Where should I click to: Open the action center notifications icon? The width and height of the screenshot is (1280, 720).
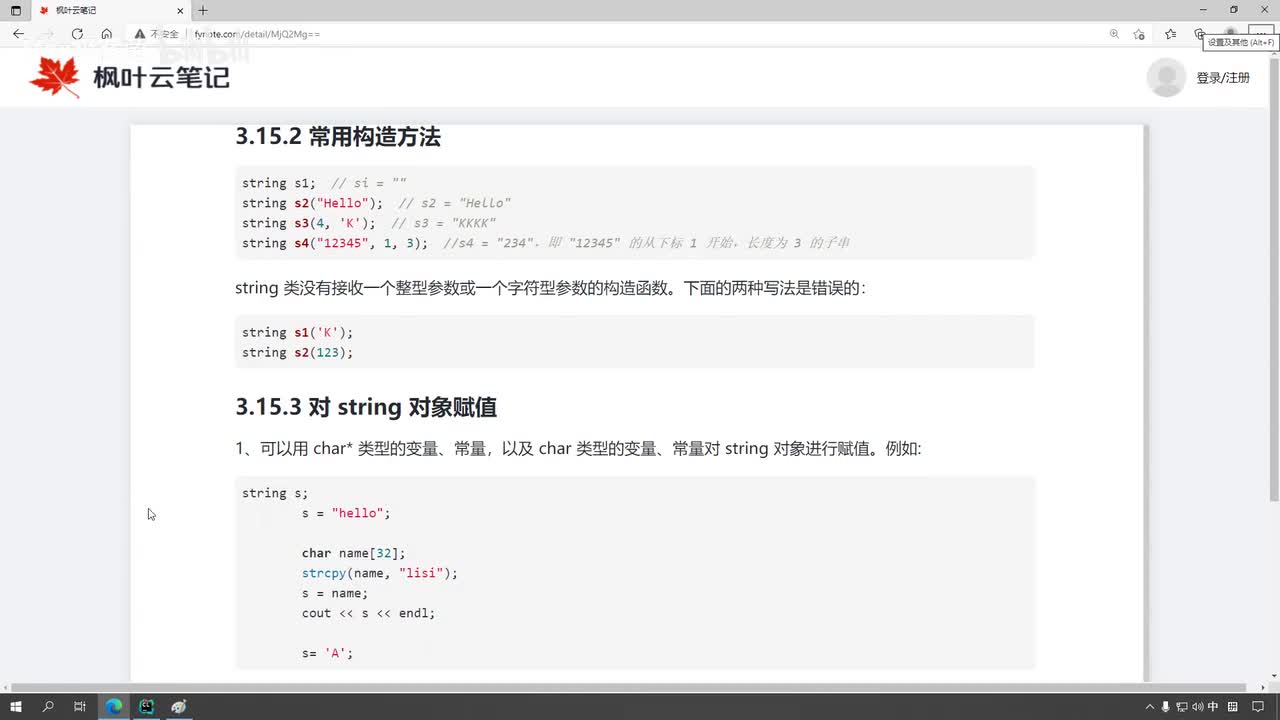[x=1258, y=707]
